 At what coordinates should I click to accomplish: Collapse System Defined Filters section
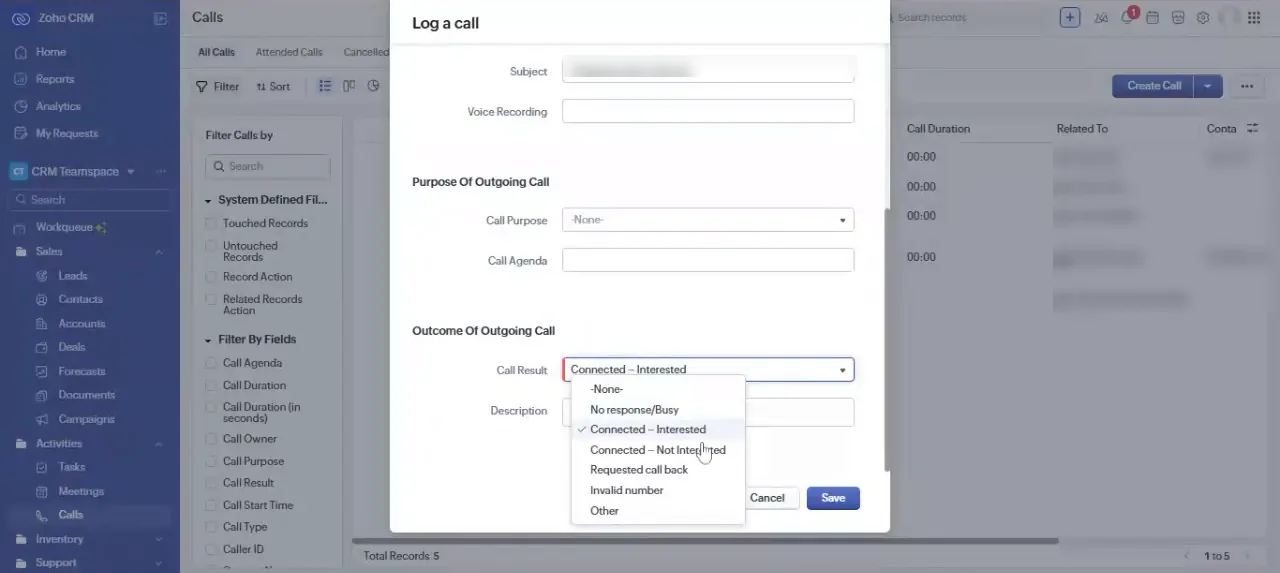208,200
